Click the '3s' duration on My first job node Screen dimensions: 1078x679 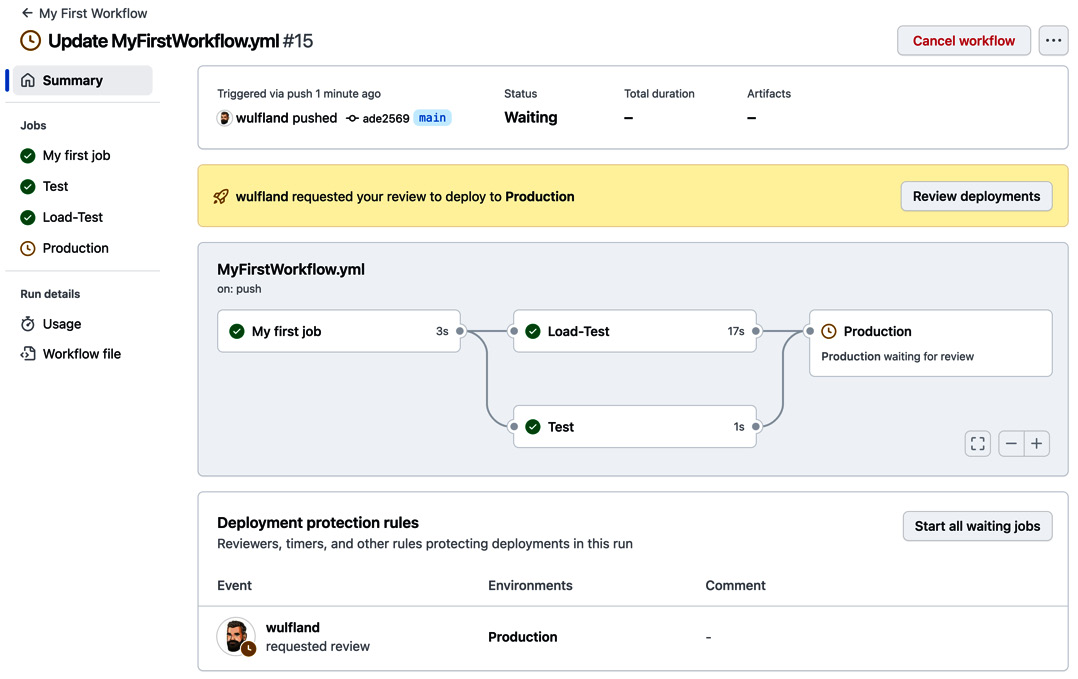[x=442, y=331]
